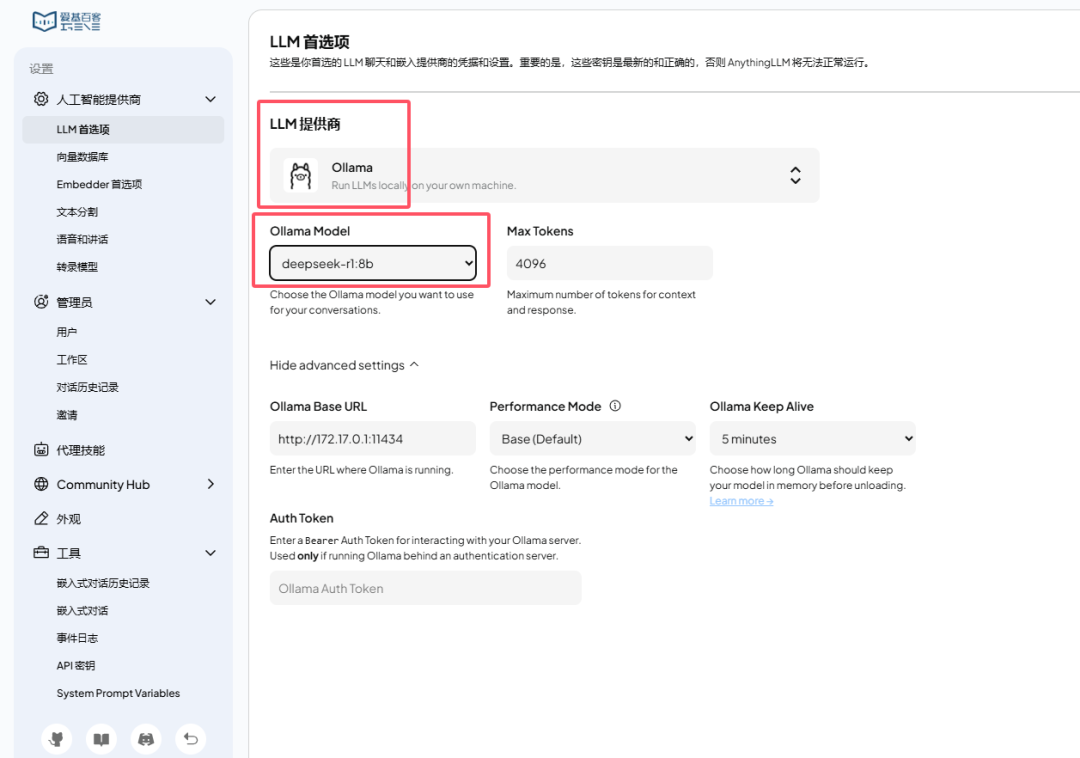Image resolution: width=1080 pixels, height=758 pixels.
Task: Open the LLM provider selector arrows
Action: 796,175
